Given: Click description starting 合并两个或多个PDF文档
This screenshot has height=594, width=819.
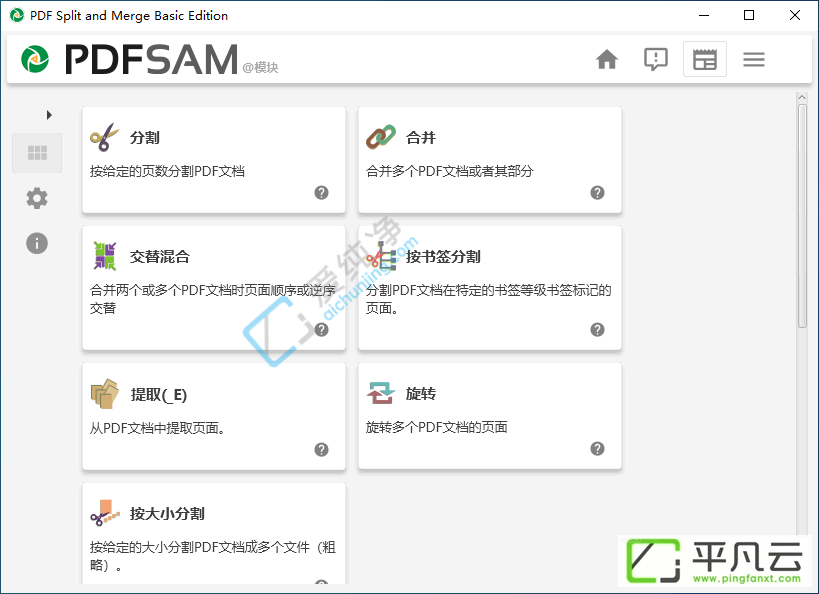Looking at the screenshot, I should [x=213, y=299].
